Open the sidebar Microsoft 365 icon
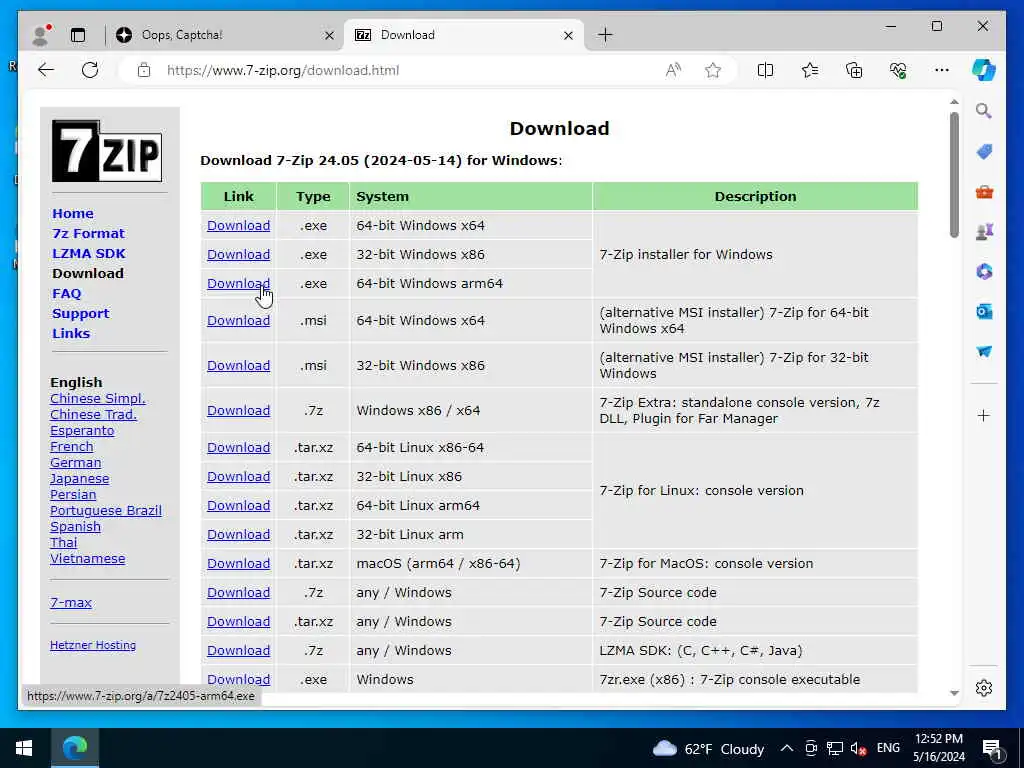Screen dimensions: 1024x768 [984, 272]
